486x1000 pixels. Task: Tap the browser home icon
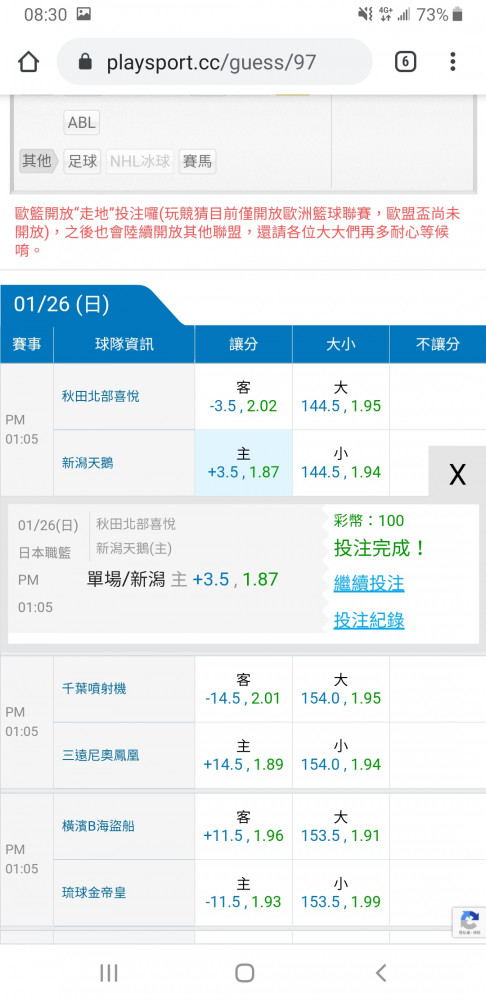pyautogui.click(x=29, y=62)
